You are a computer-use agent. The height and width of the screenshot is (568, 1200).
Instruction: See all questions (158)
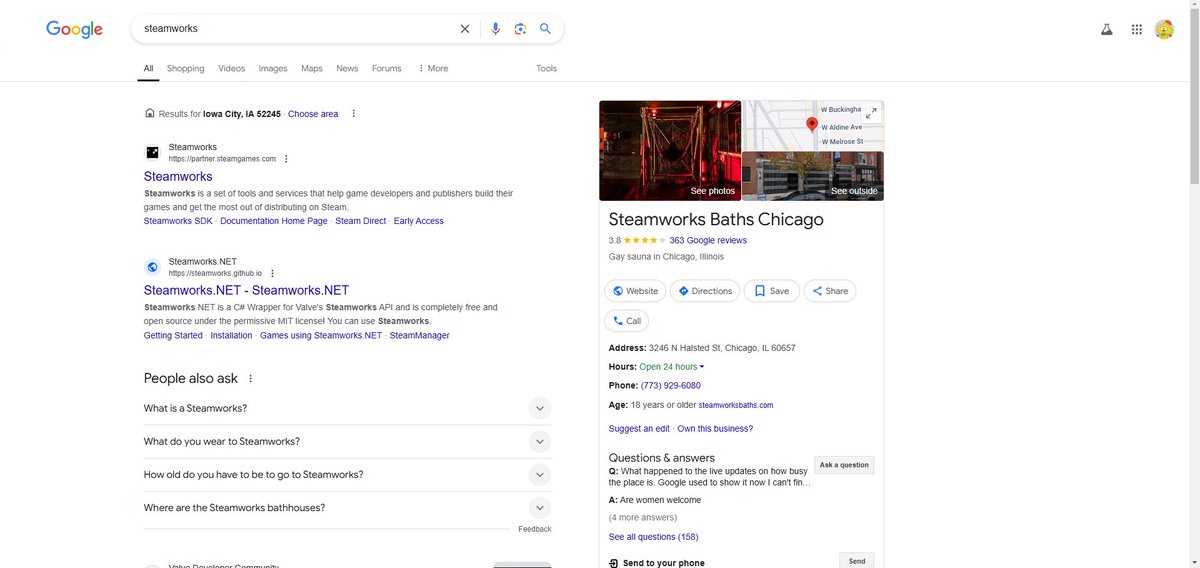point(654,537)
